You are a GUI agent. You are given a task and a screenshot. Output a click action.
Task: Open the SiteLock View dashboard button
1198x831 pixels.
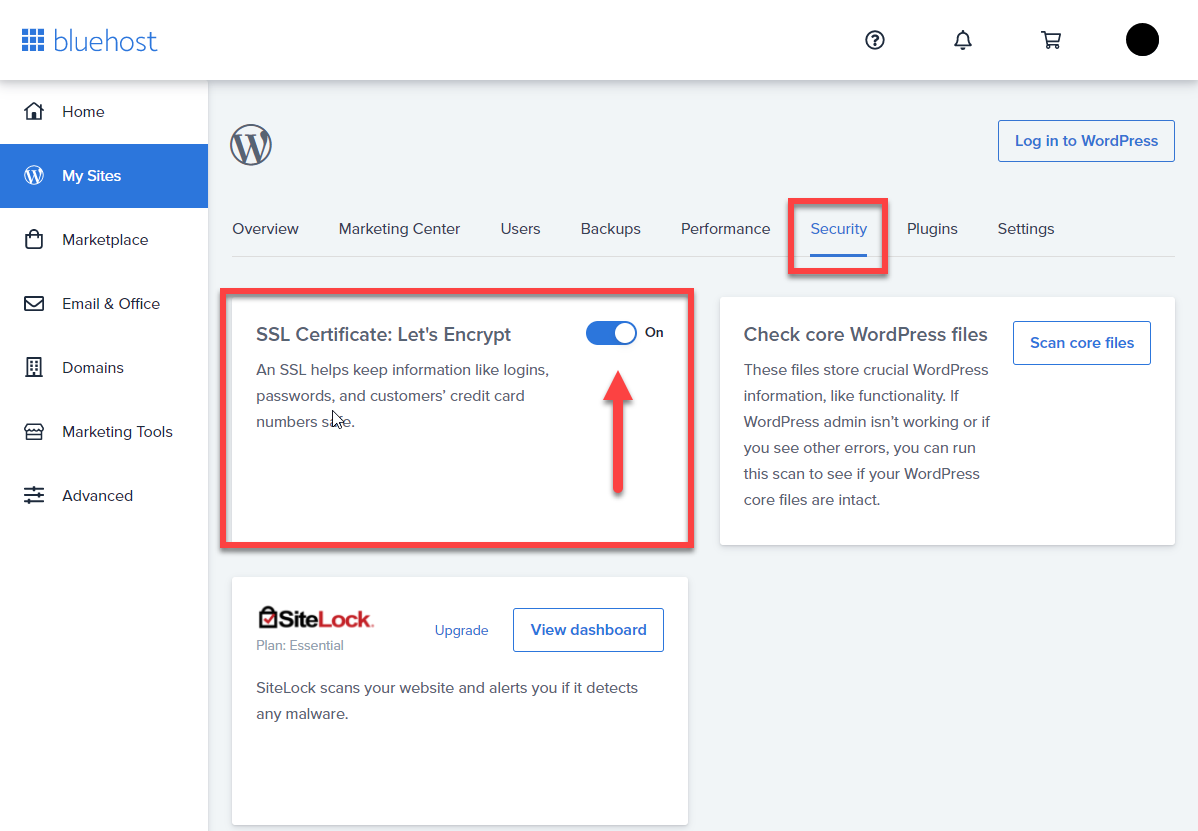pyautogui.click(x=588, y=630)
